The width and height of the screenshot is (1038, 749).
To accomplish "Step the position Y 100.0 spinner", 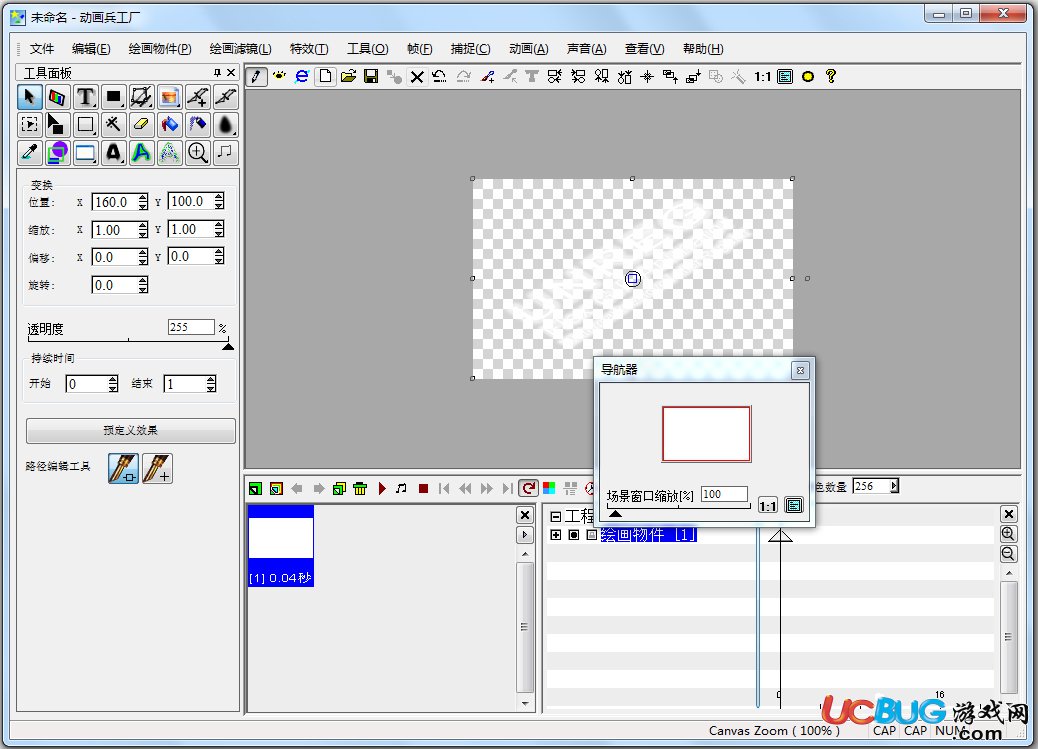I will point(219,201).
